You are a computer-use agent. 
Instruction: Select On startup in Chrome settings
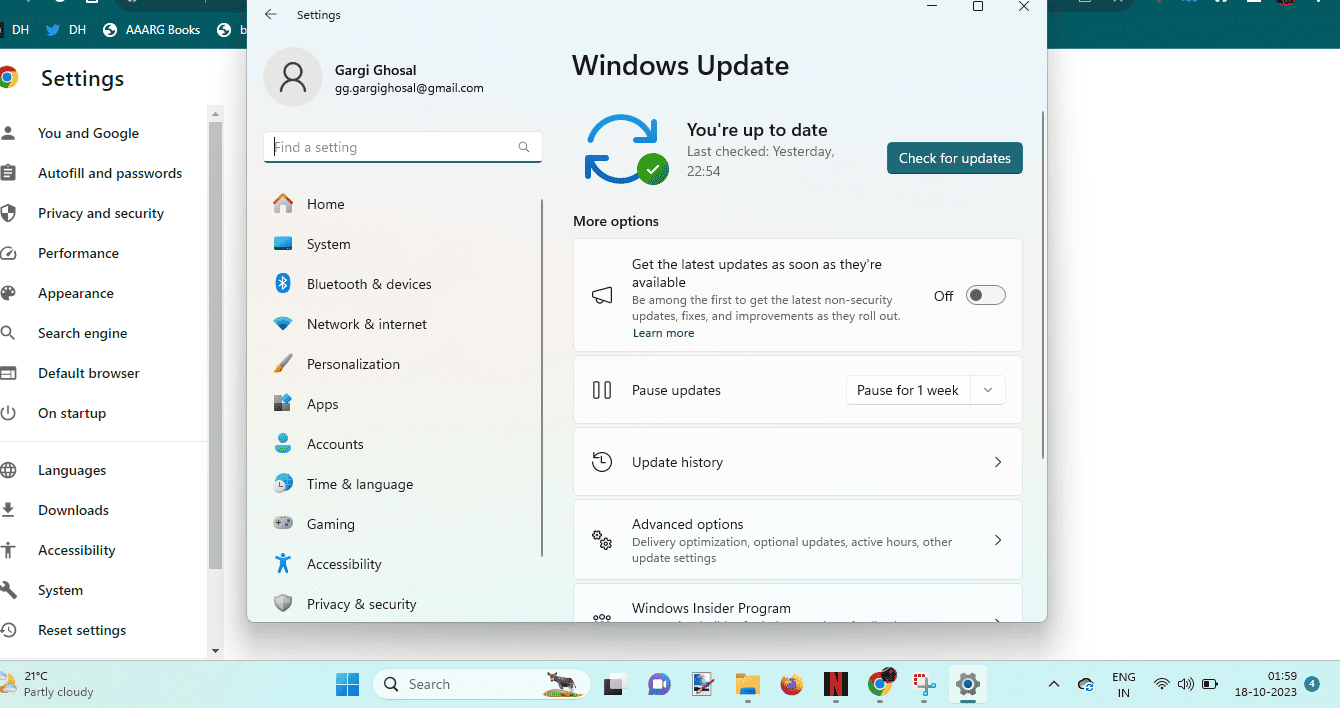pyautogui.click(x=72, y=413)
